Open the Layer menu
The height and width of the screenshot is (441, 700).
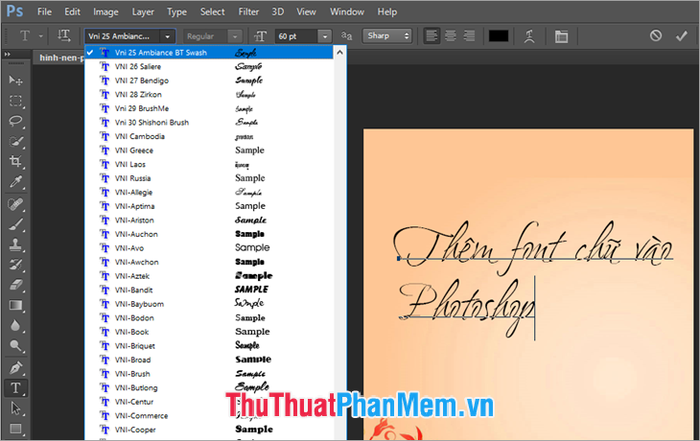point(143,12)
